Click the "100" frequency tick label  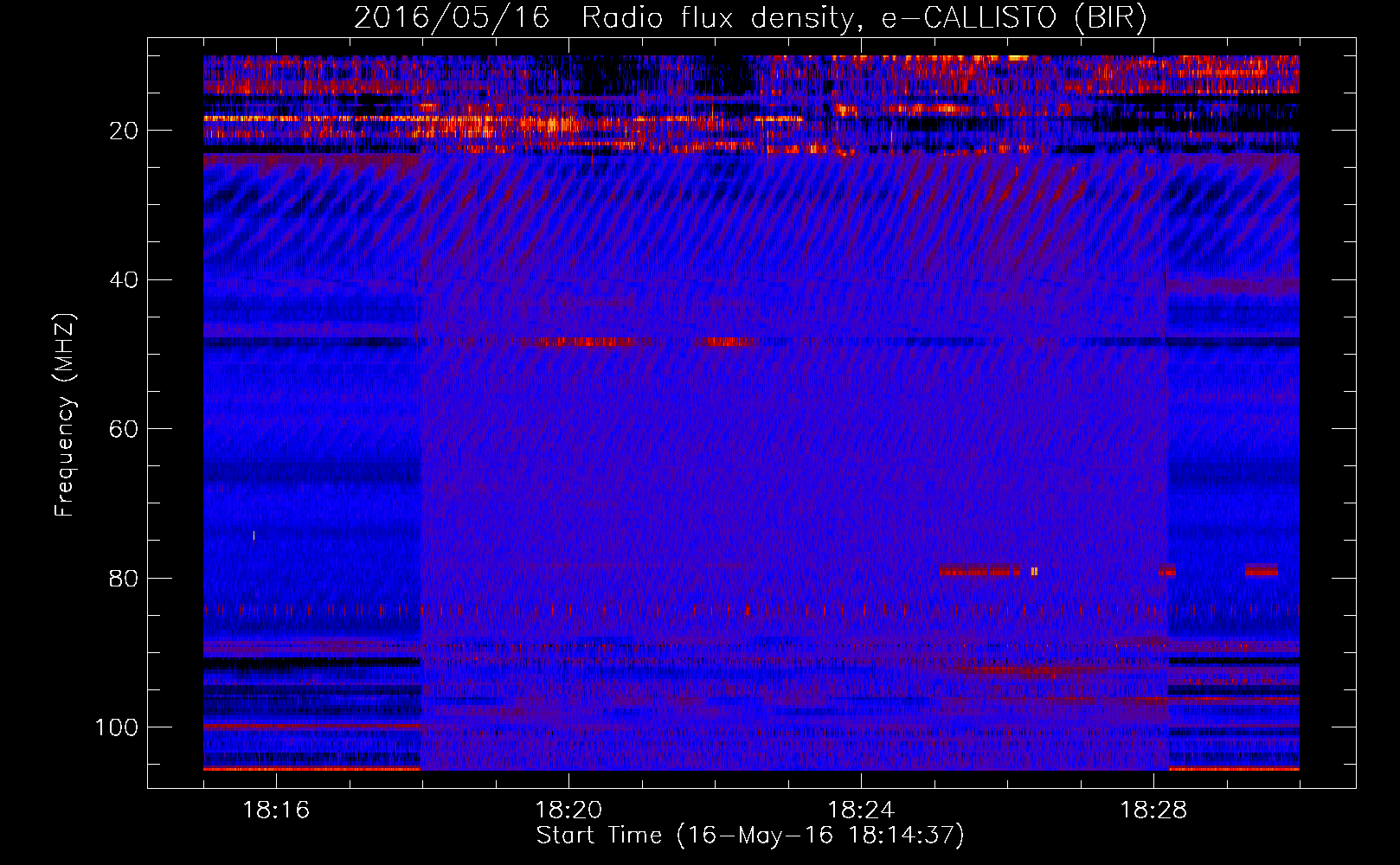point(117,727)
